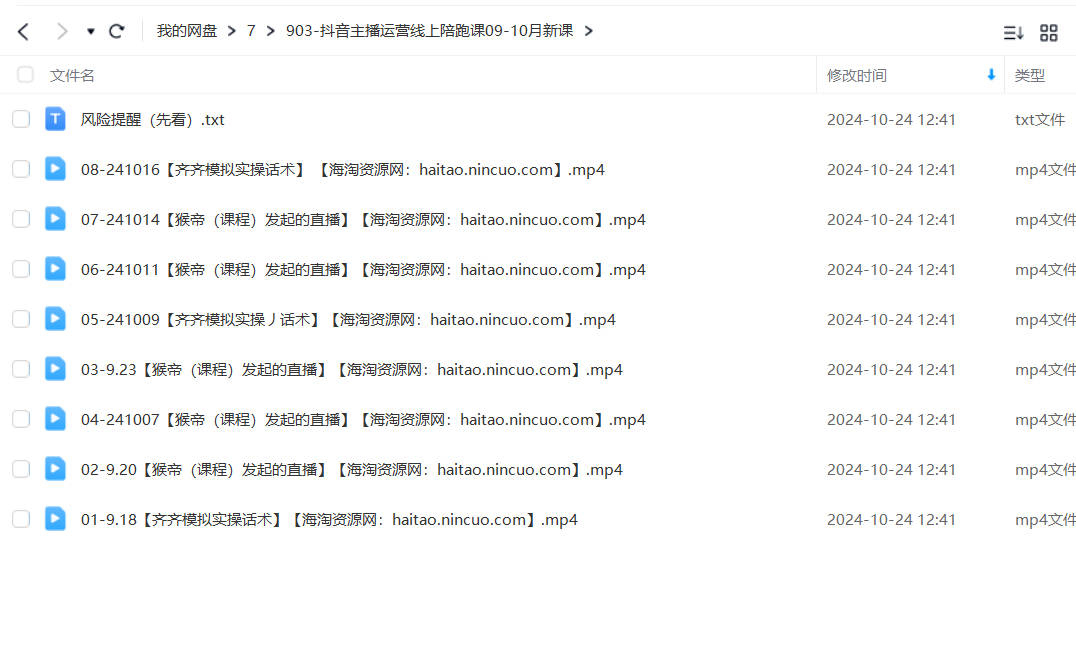Select 07-241014【猴帝（课程）发起的直播】 file name
The image size is (1076, 647).
363,220
